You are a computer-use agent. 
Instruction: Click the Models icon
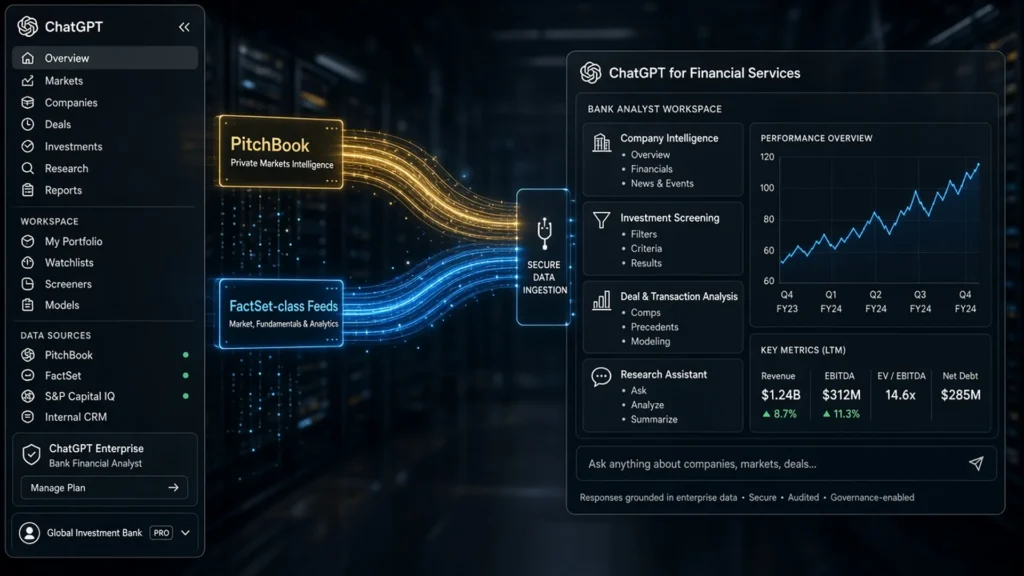point(27,305)
